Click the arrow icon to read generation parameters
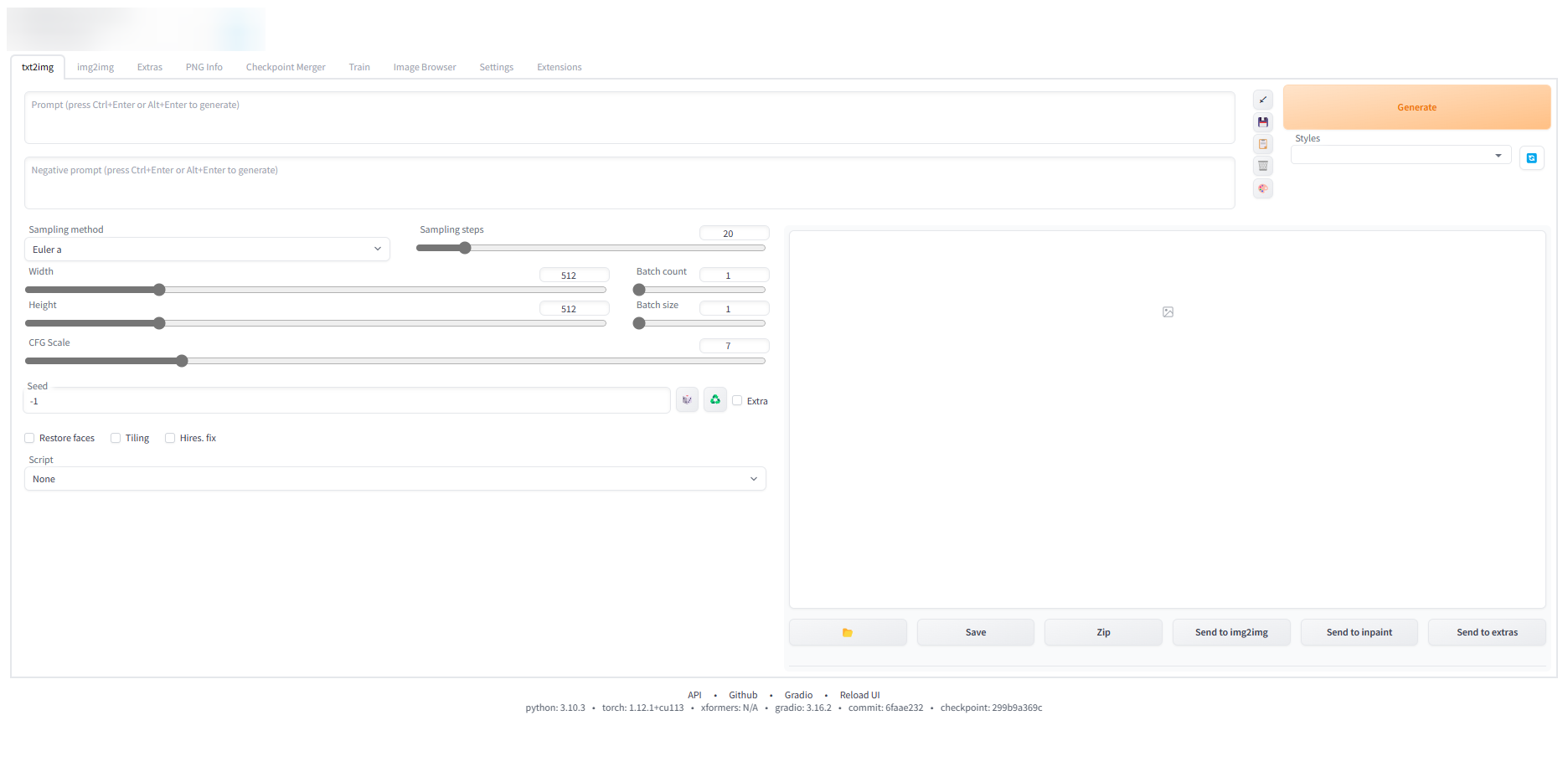This screenshot has width=1568, height=777. (1262, 100)
